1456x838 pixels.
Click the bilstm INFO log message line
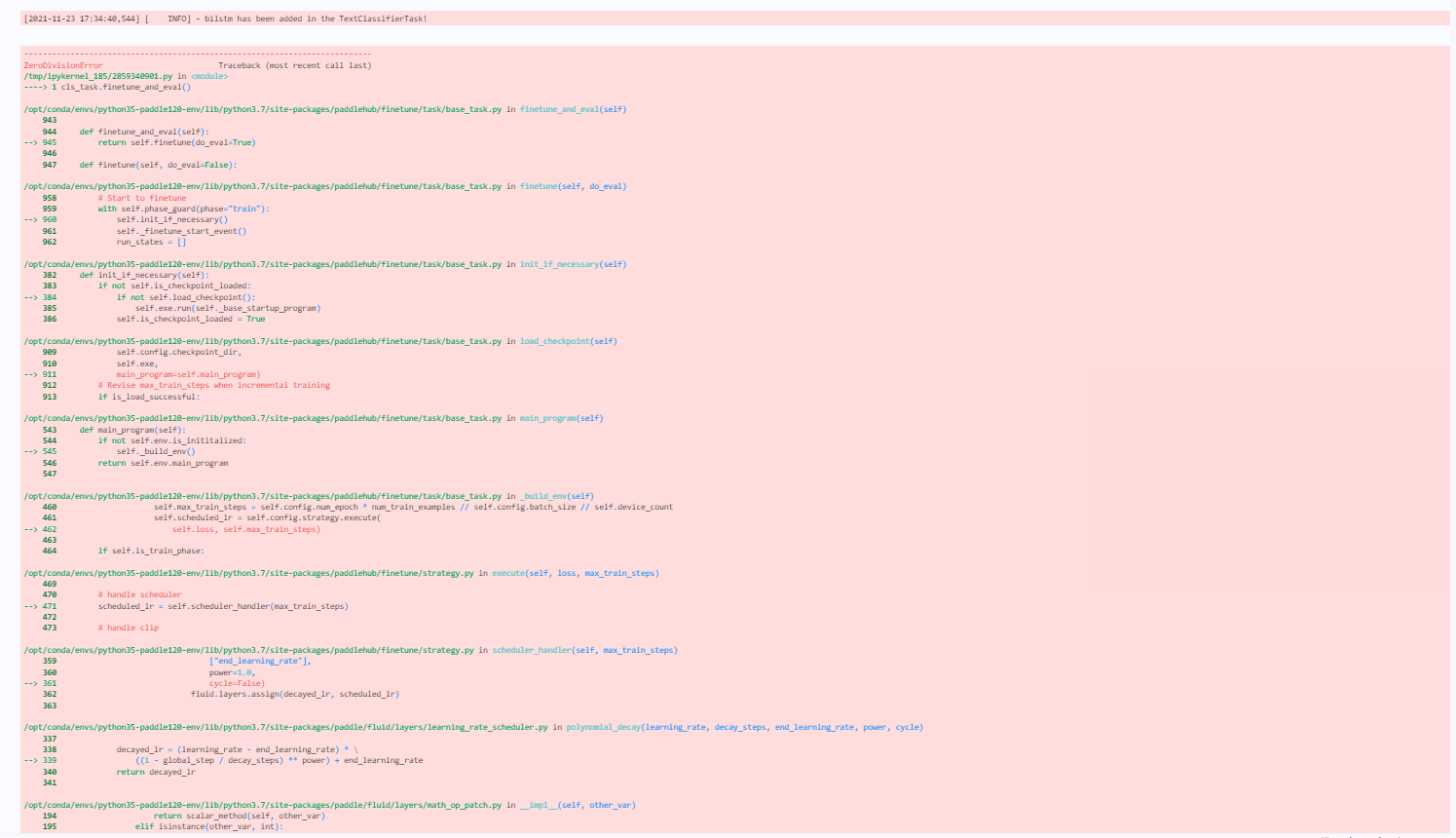225,19
